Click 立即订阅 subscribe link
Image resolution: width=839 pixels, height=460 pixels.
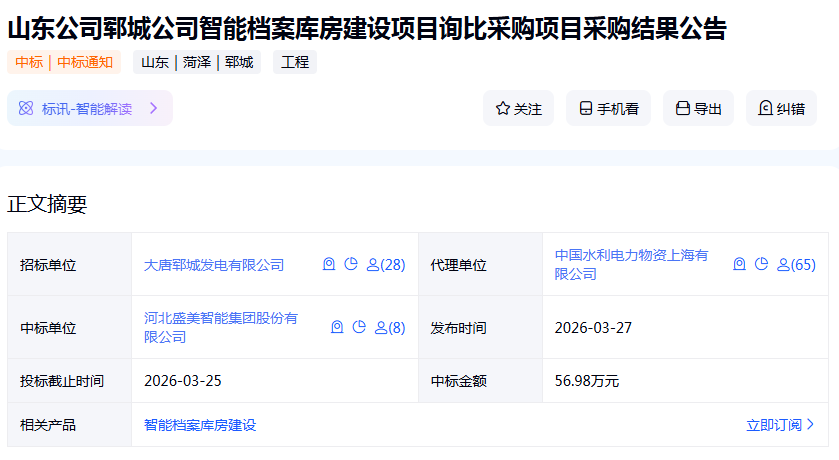coord(780,425)
